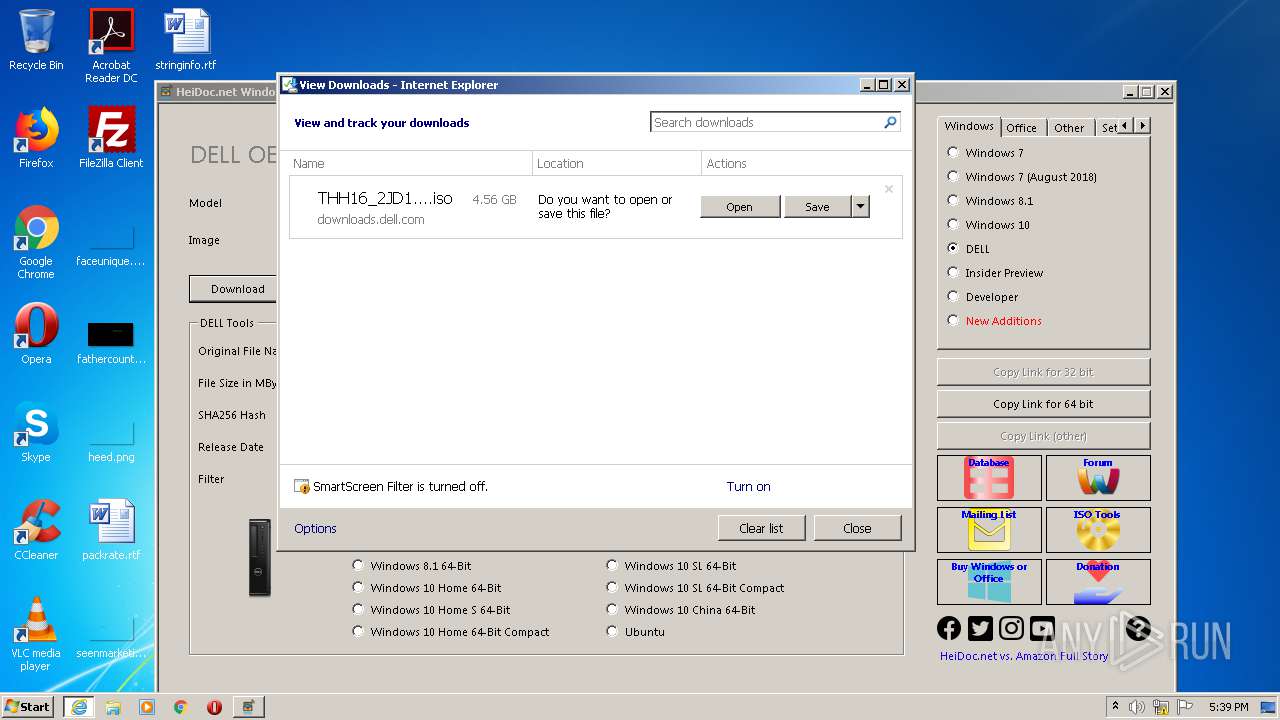
Task: Switch to the Office tab
Action: tap(1021, 128)
